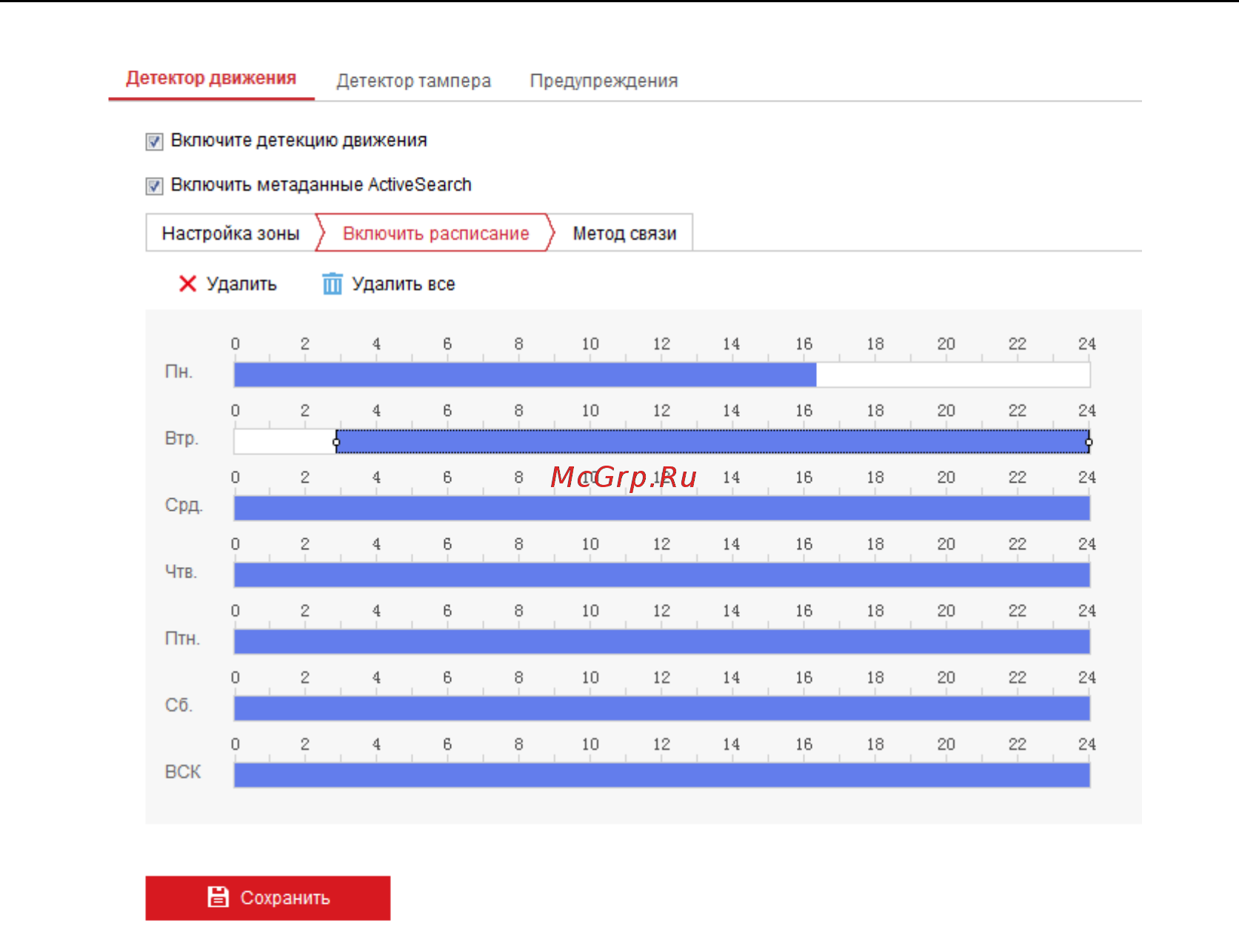
Task: Click the Включите детекцию движения label text
Action: [298, 141]
